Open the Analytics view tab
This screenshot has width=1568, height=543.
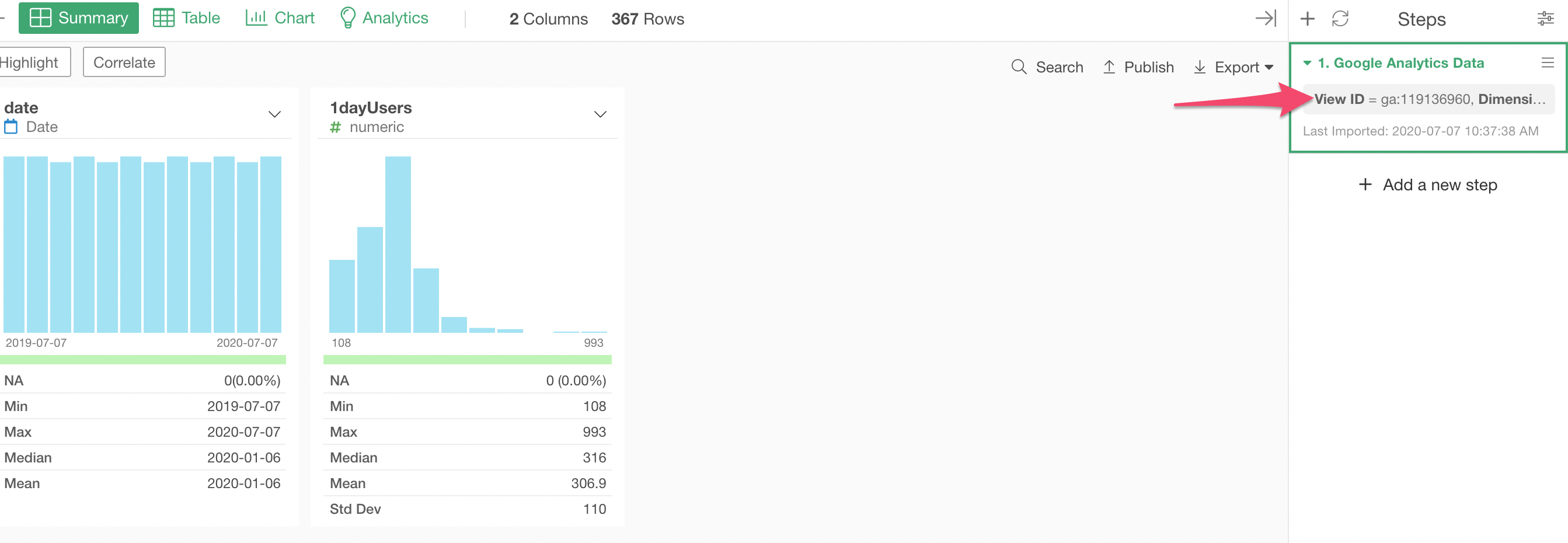coord(384,18)
